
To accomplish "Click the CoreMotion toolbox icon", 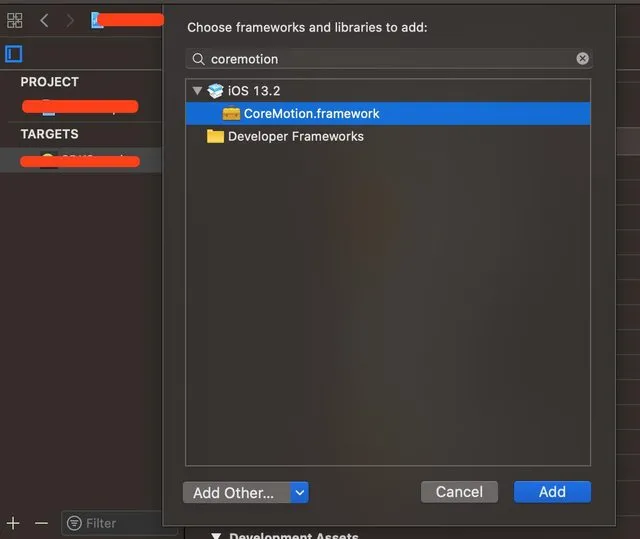I will pyautogui.click(x=231, y=113).
